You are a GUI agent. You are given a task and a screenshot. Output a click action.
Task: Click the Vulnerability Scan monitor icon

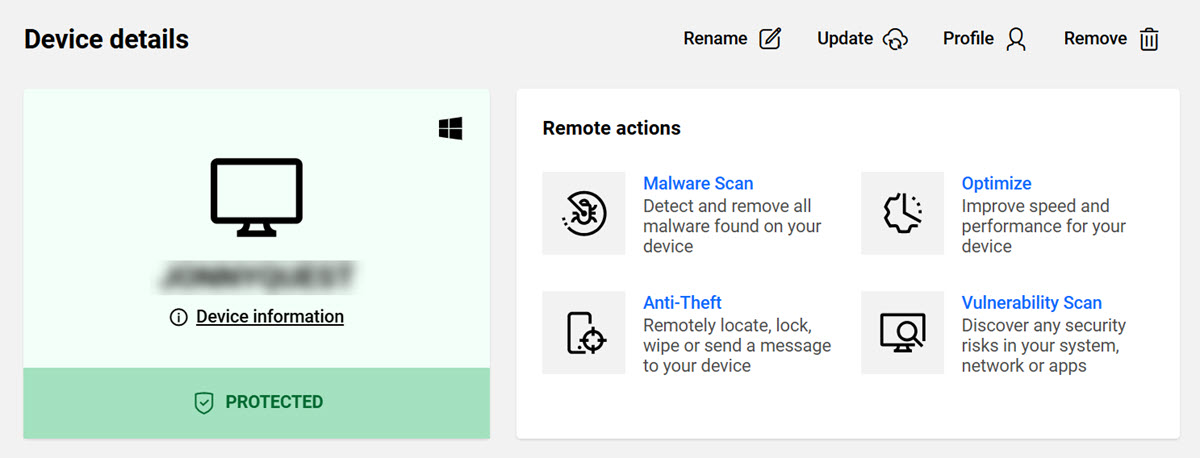902,333
